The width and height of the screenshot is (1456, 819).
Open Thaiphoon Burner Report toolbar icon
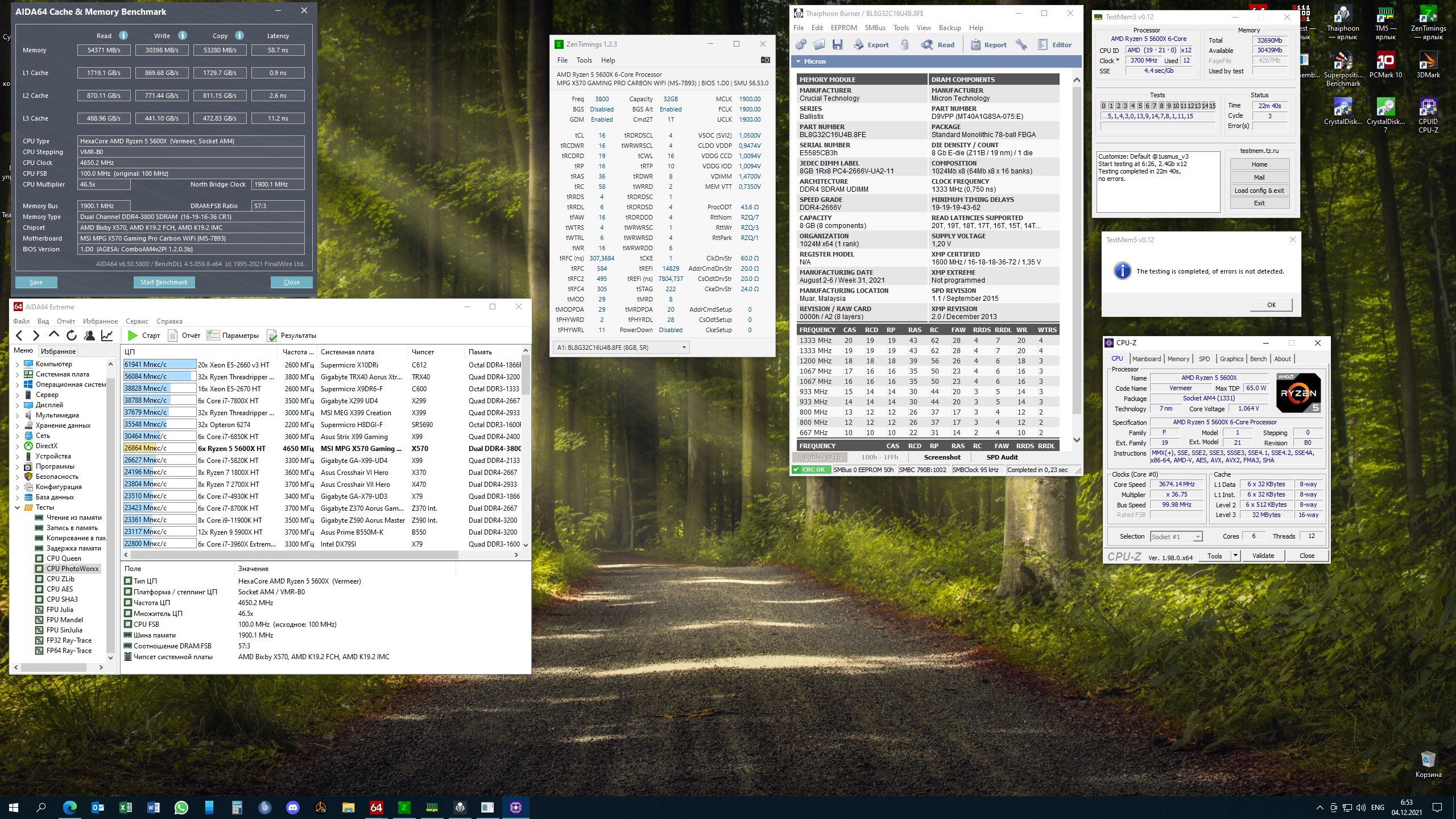click(x=975, y=45)
